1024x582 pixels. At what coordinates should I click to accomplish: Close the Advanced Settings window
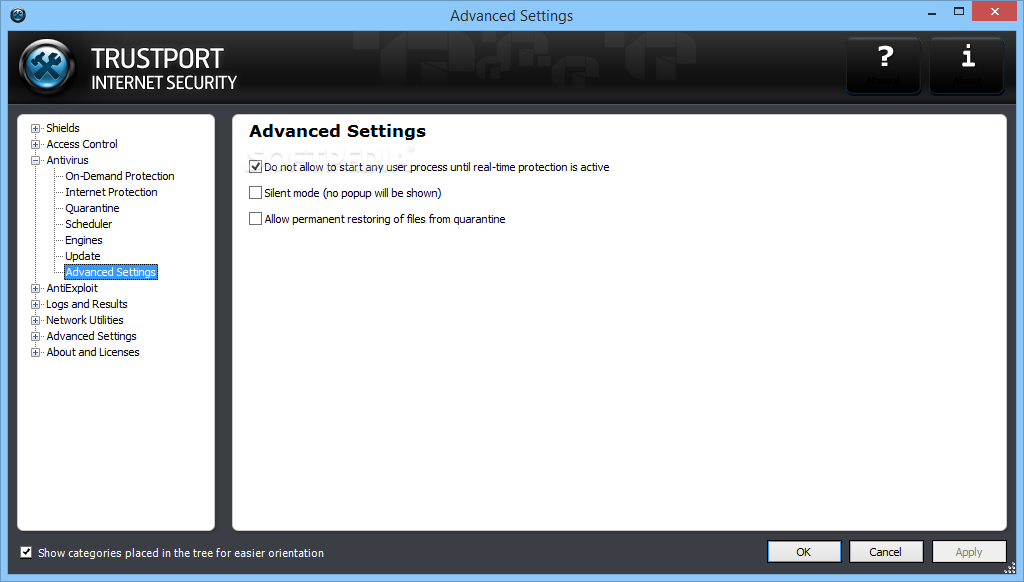tap(995, 12)
